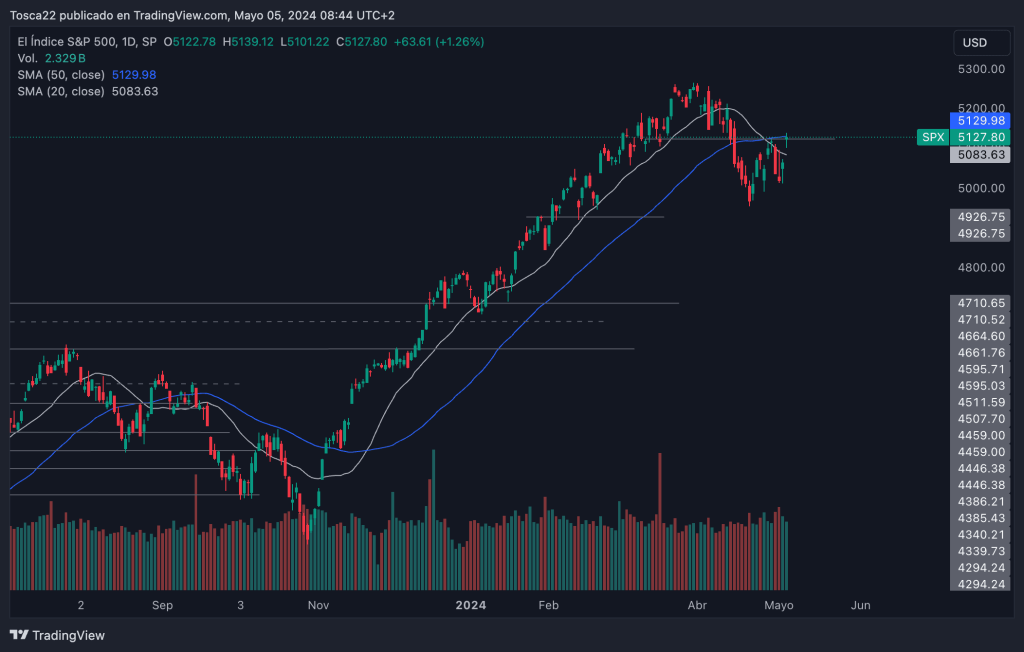Click the 5300.00 label on price axis
This screenshot has width=1024, height=652.
click(x=980, y=69)
